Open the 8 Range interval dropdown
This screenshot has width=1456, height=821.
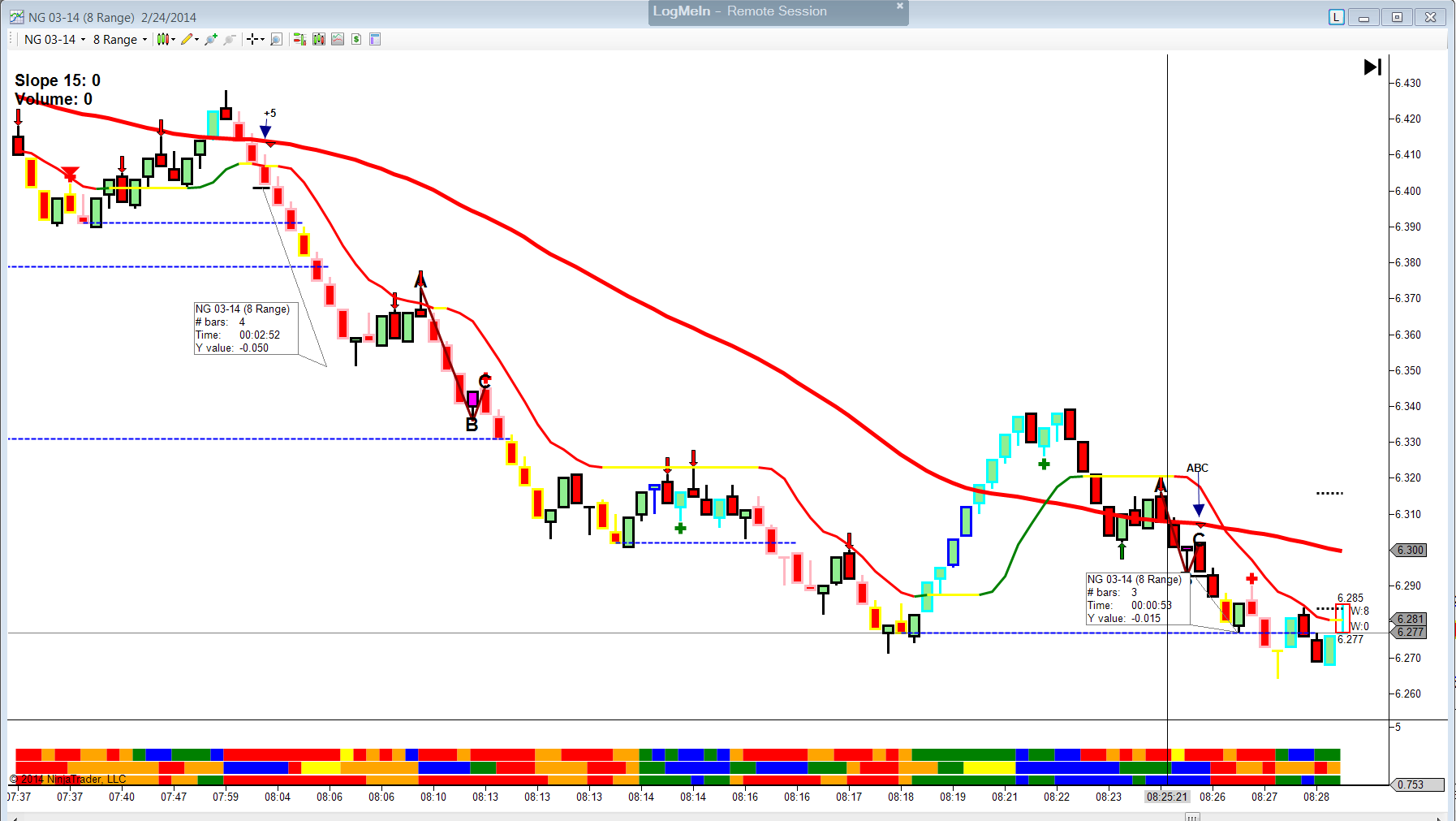coord(120,39)
